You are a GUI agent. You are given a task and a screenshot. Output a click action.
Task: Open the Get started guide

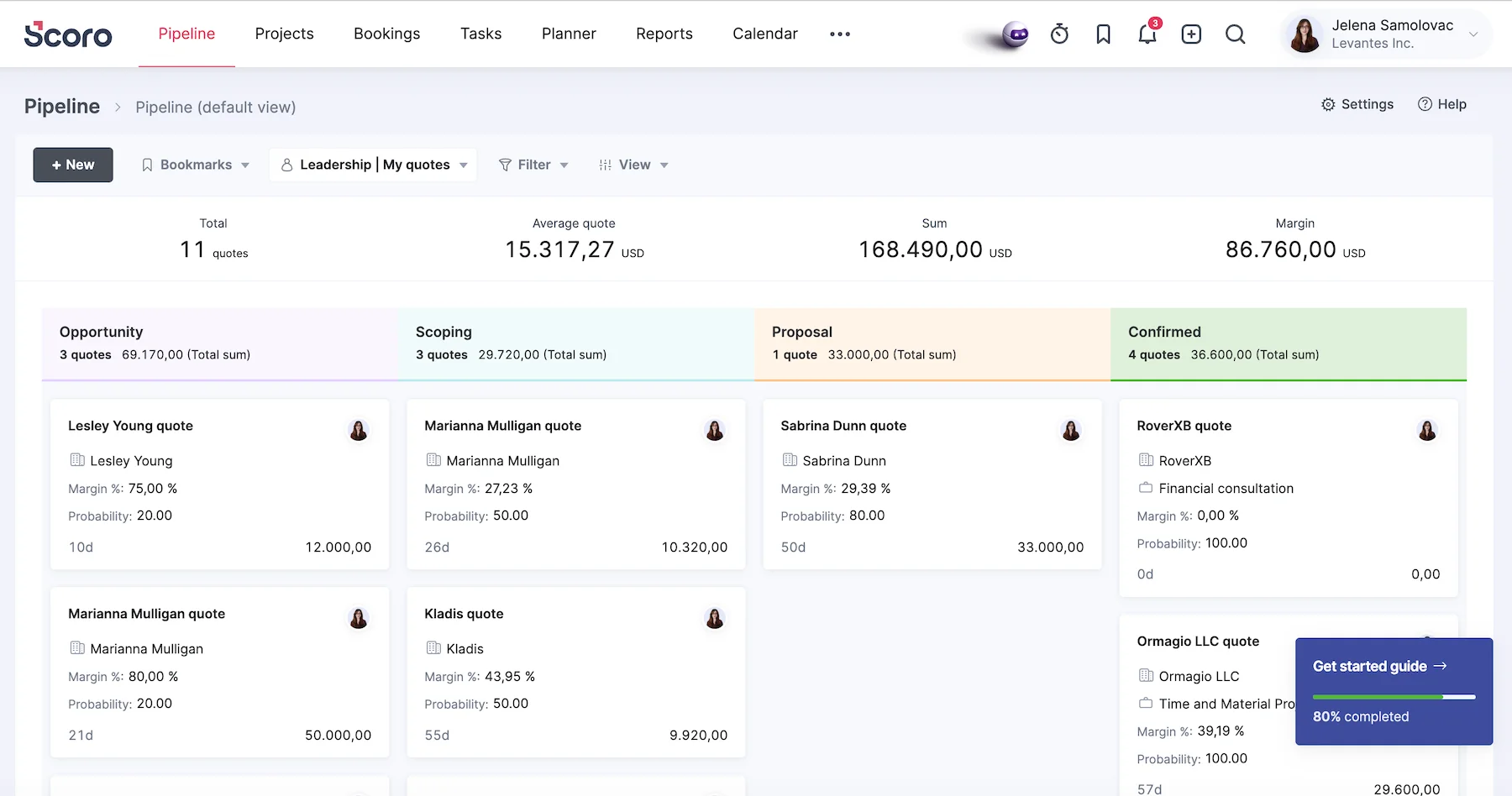point(1380,666)
